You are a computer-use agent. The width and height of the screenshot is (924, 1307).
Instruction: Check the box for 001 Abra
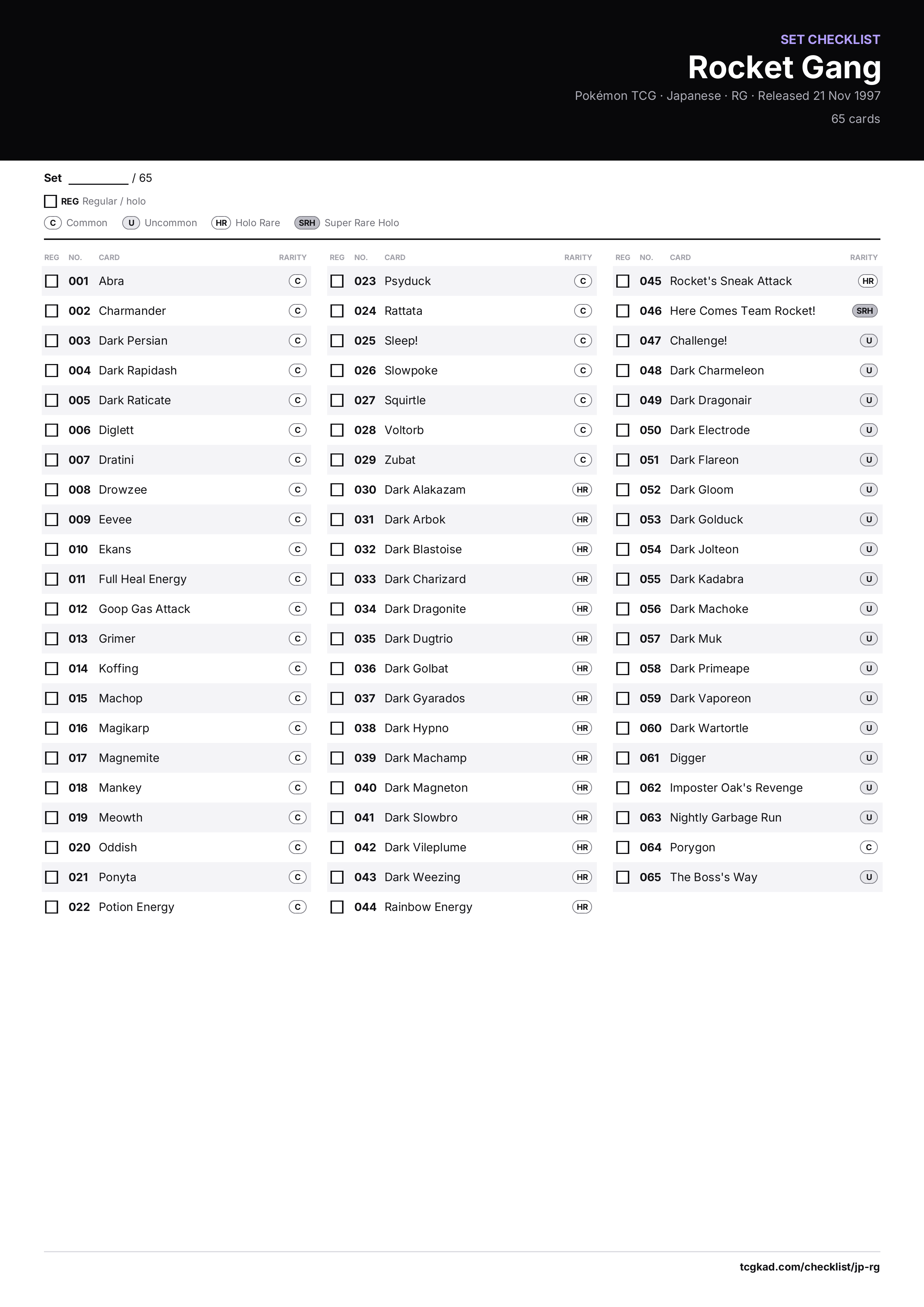click(x=52, y=281)
